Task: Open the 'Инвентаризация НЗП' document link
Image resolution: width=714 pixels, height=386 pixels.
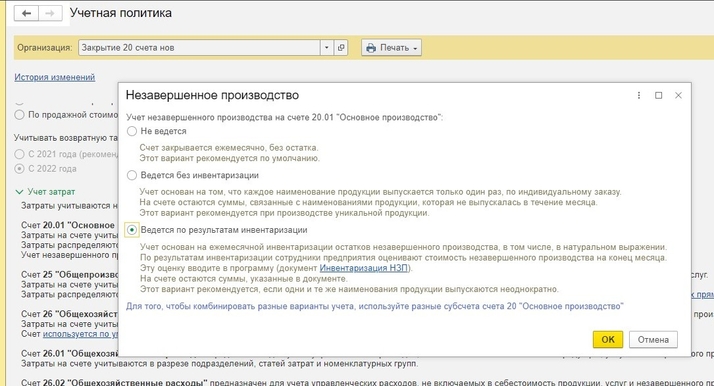Action: pyautogui.click(x=363, y=268)
